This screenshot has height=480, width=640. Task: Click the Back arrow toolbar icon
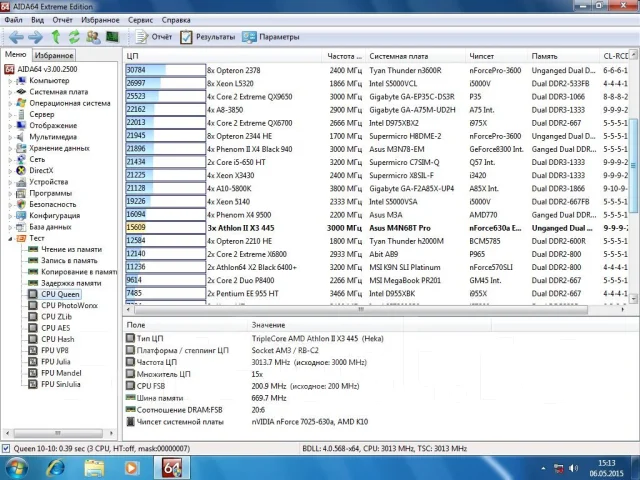16,37
